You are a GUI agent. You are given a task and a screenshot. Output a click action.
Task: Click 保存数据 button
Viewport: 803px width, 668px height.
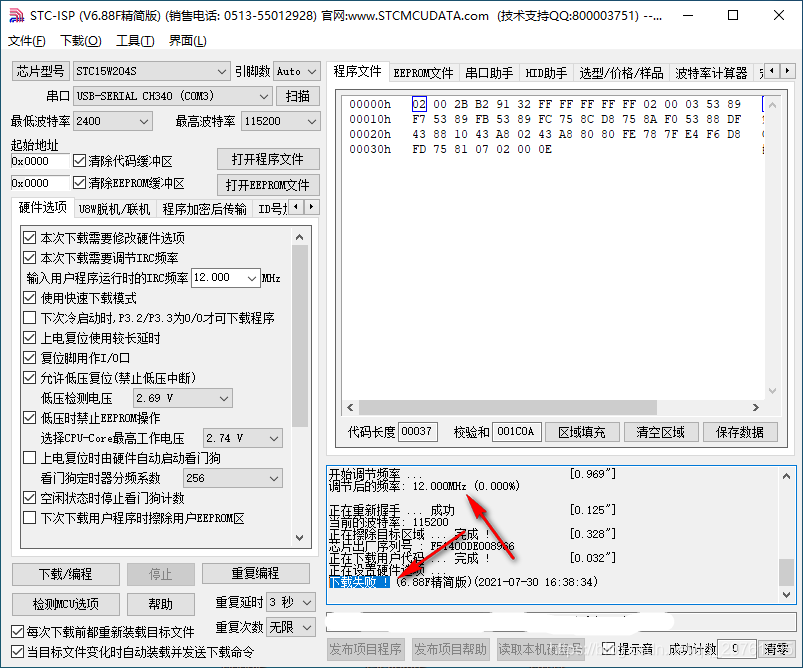coord(739,432)
